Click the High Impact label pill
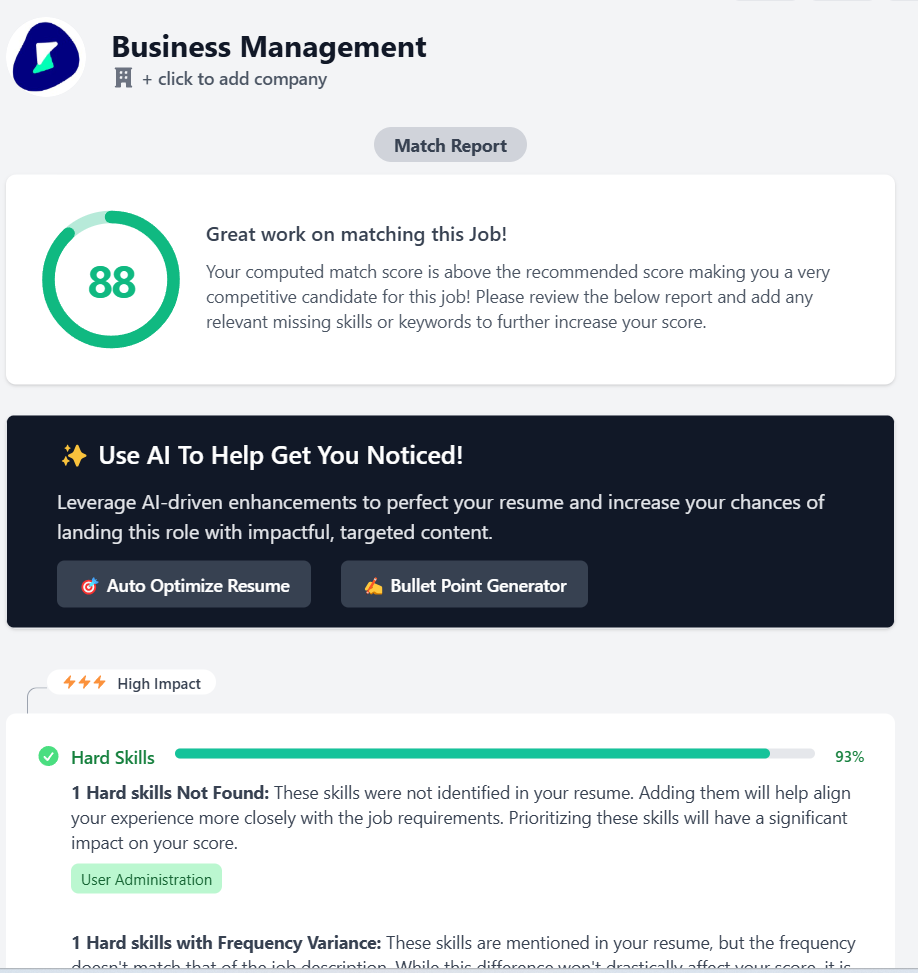Screen dimensions: 918x973 132,683
